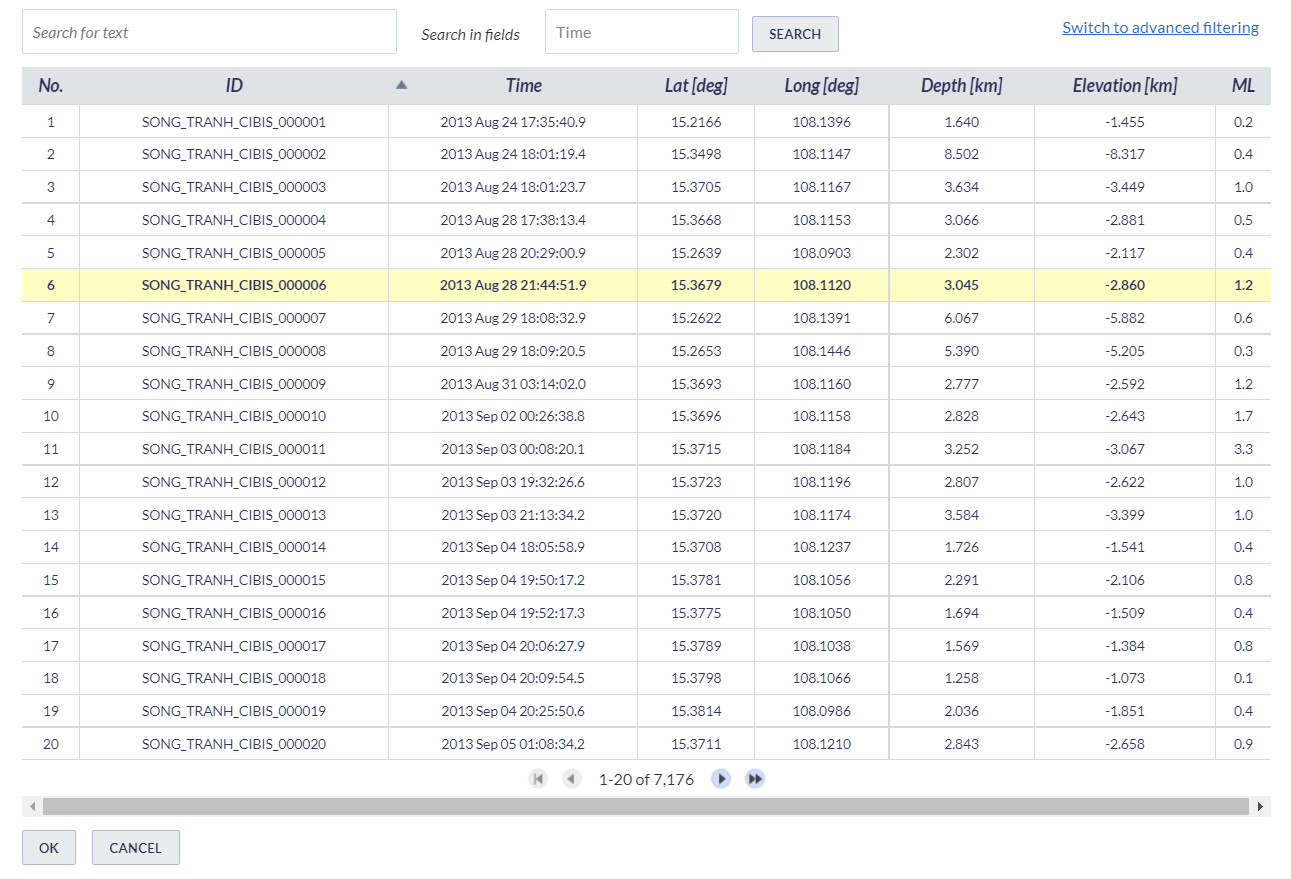1291x879 pixels.
Task: Click into the Search for text field
Action: click(210, 32)
